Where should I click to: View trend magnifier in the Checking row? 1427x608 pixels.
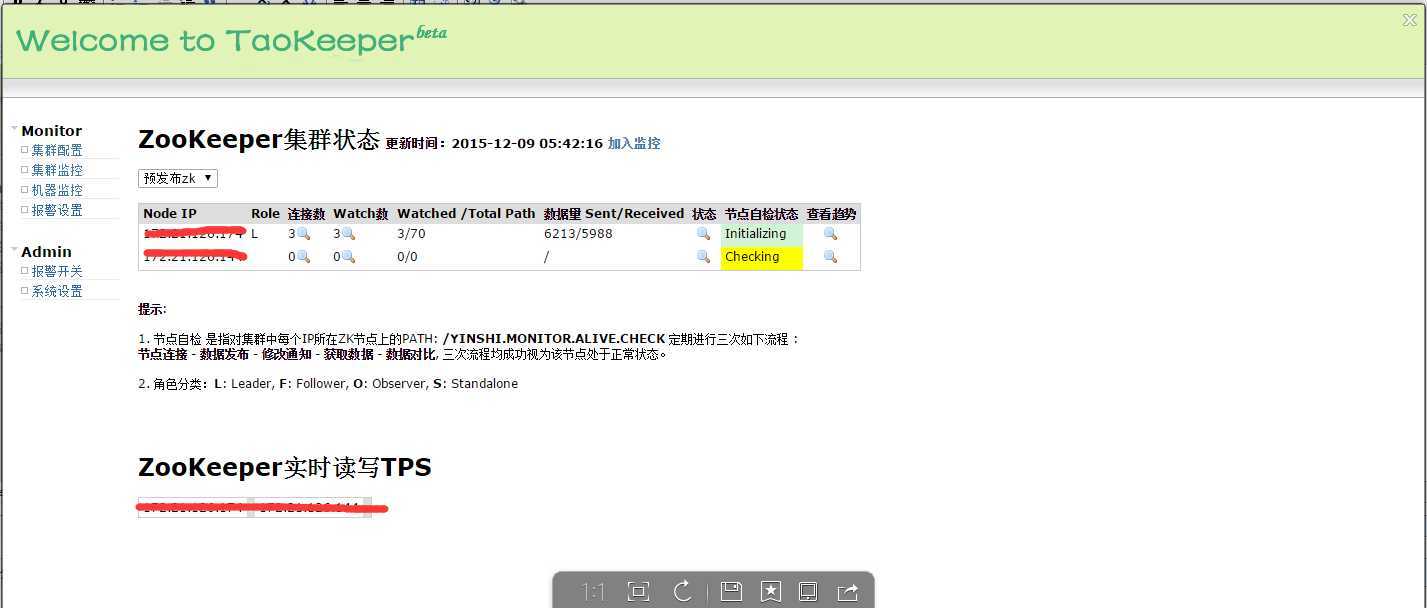click(830, 257)
